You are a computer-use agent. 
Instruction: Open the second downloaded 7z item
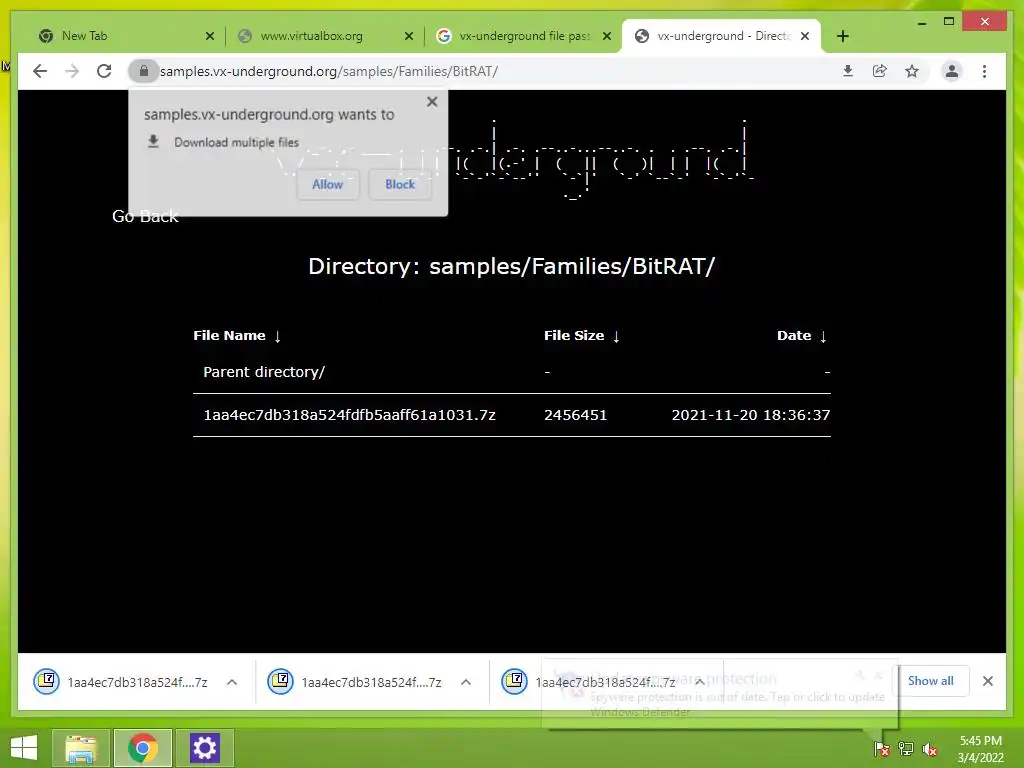coord(355,682)
